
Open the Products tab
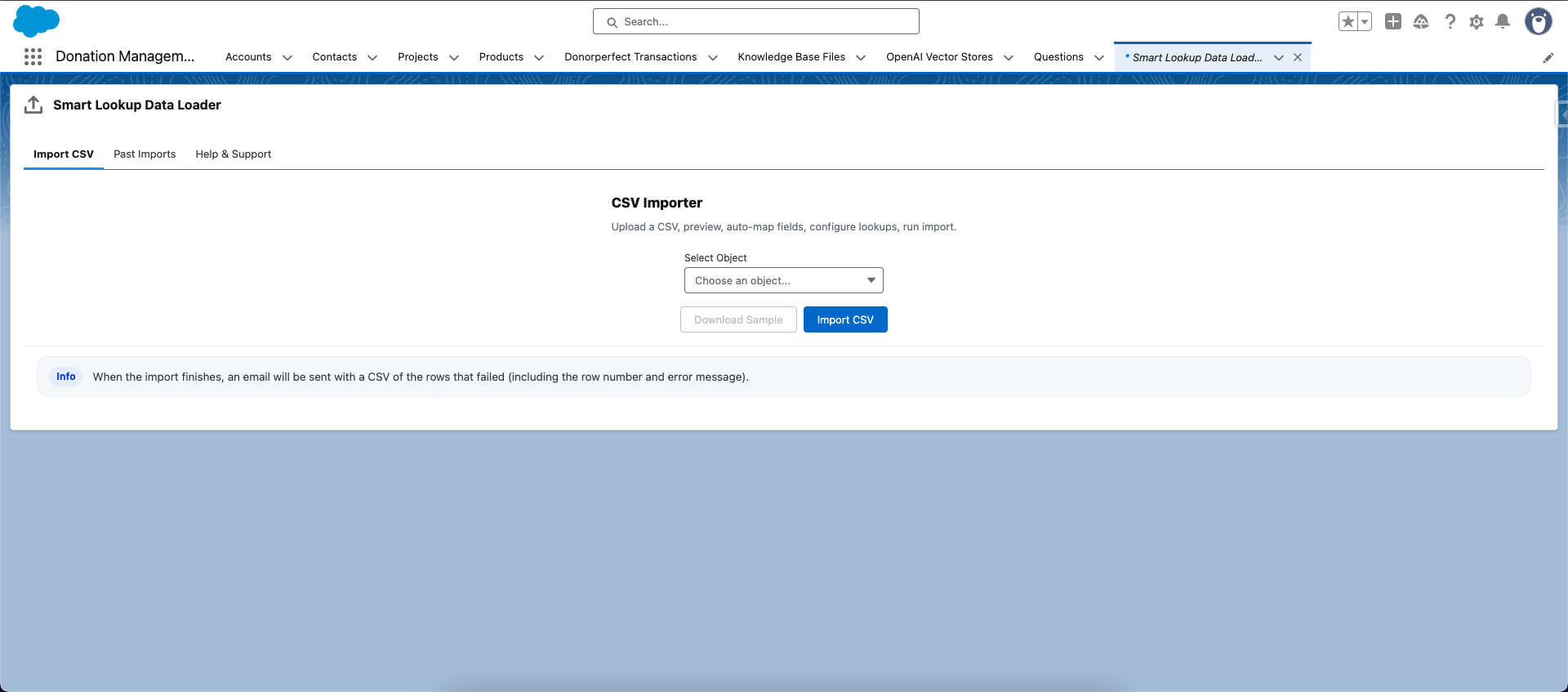point(501,57)
